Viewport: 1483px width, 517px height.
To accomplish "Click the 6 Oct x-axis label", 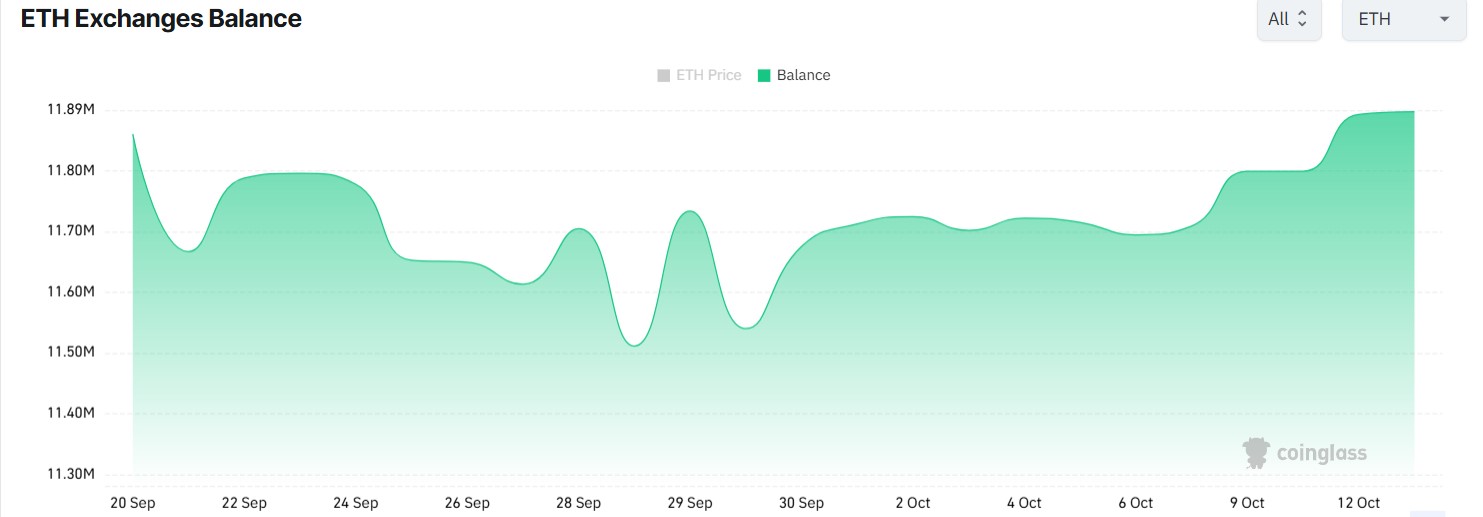I will pyautogui.click(x=1135, y=503).
